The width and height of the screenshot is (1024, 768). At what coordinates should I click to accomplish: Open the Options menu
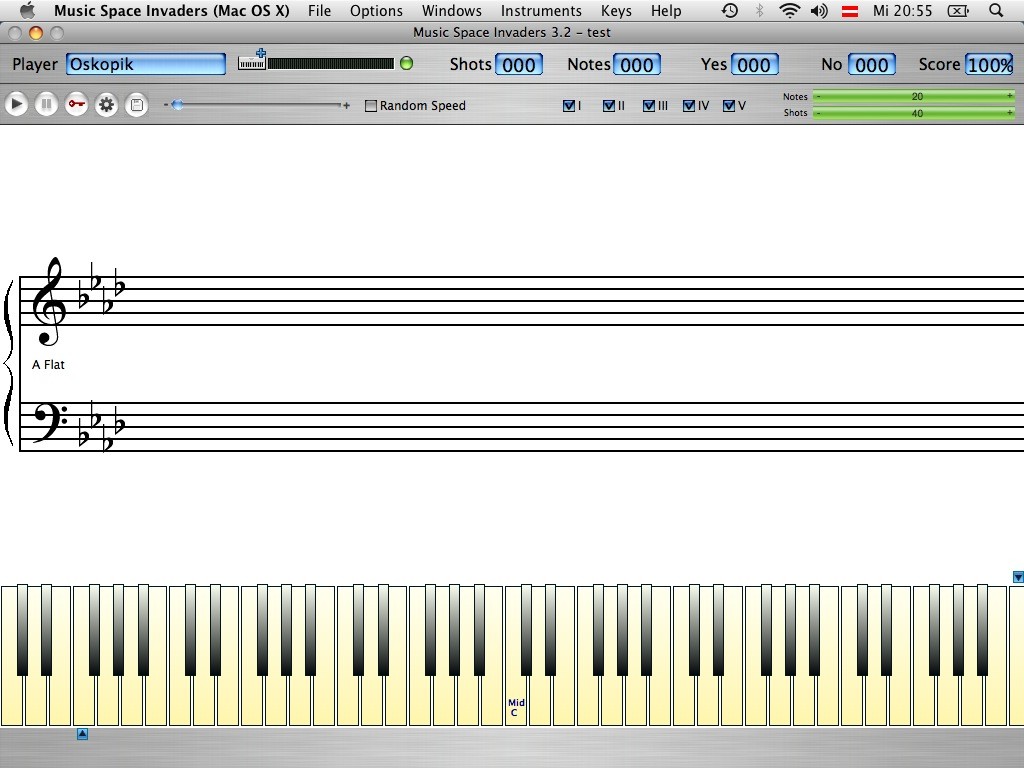(376, 10)
